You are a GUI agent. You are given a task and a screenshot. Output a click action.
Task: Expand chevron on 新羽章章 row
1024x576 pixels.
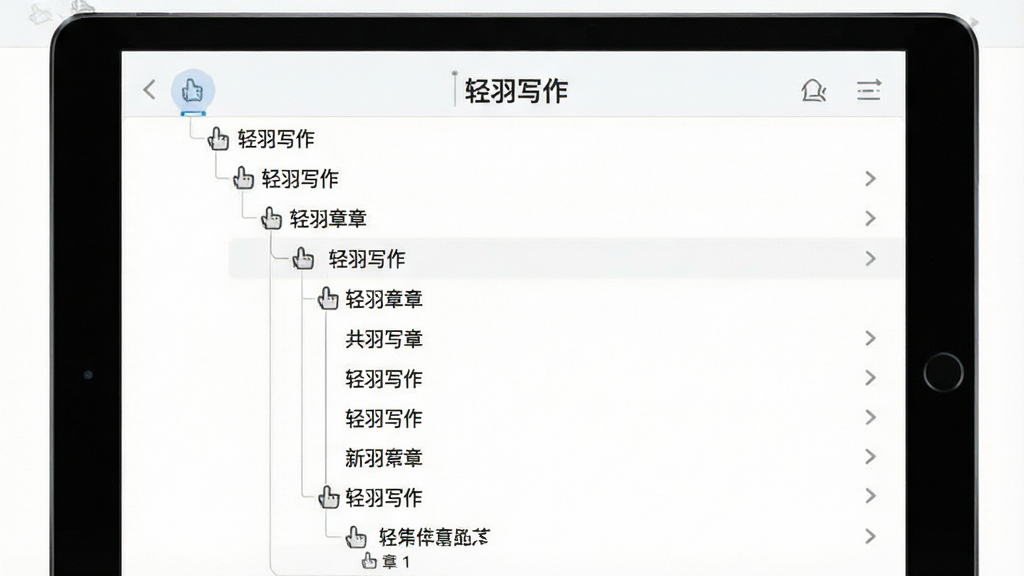pos(870,457)
